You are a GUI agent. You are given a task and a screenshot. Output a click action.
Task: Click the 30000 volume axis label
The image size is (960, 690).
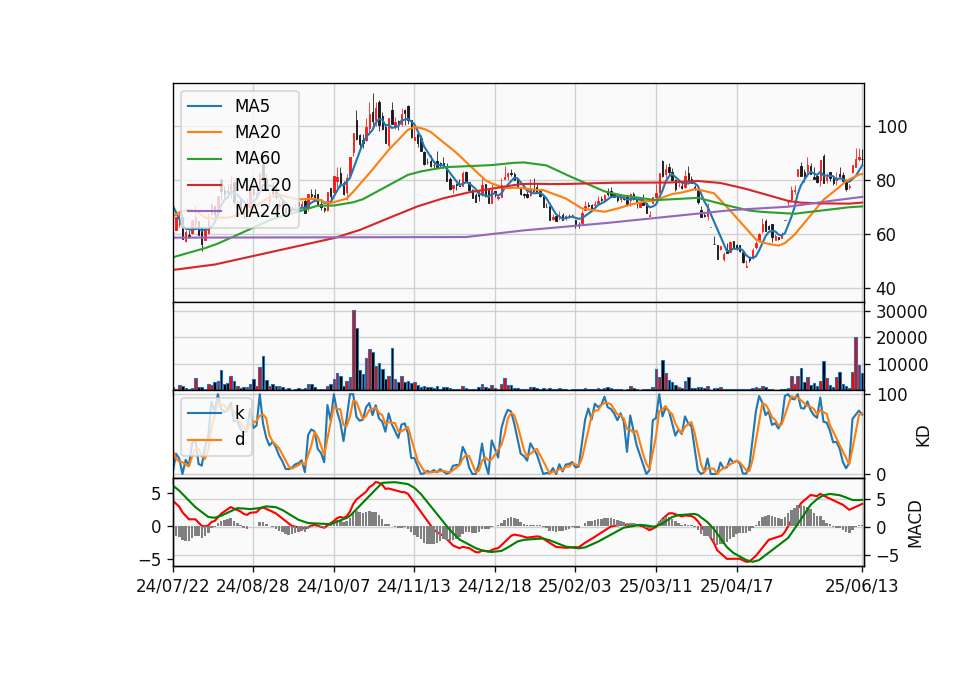(x=902, y=312)
